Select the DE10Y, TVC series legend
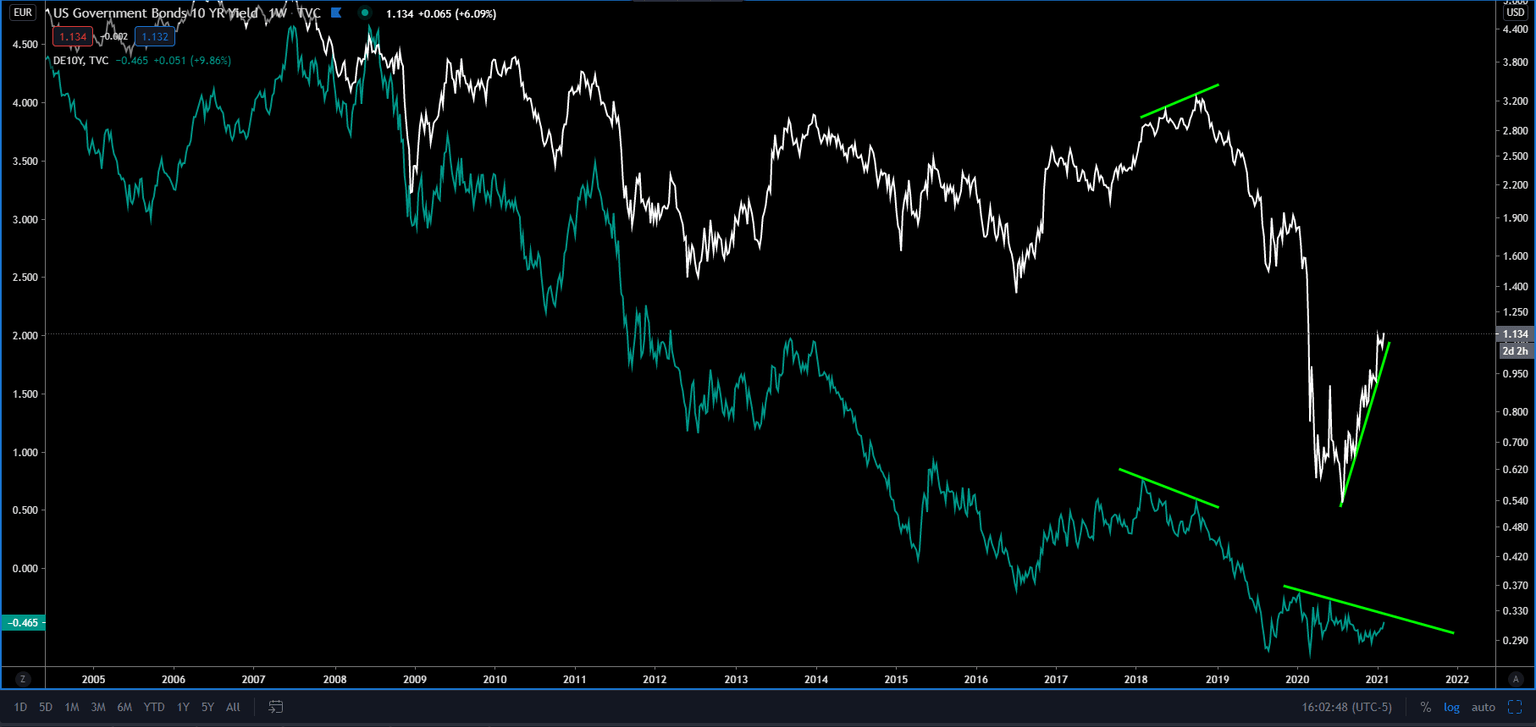Viewport: 1536px width, 727px height. (x=81, y=60)
